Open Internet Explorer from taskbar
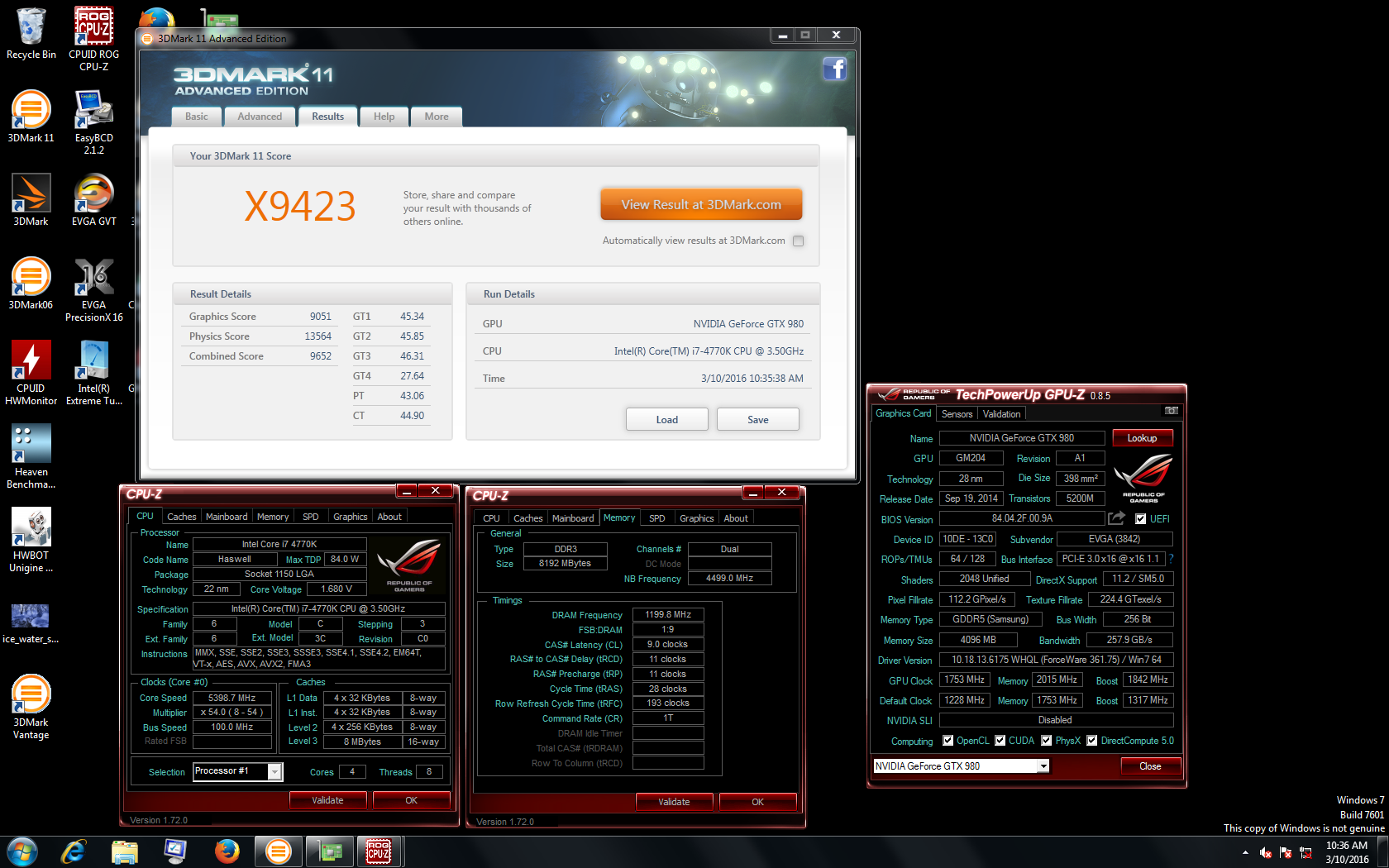The width and height of the screenshot is (1389, 868). click(x=74, y=851)
